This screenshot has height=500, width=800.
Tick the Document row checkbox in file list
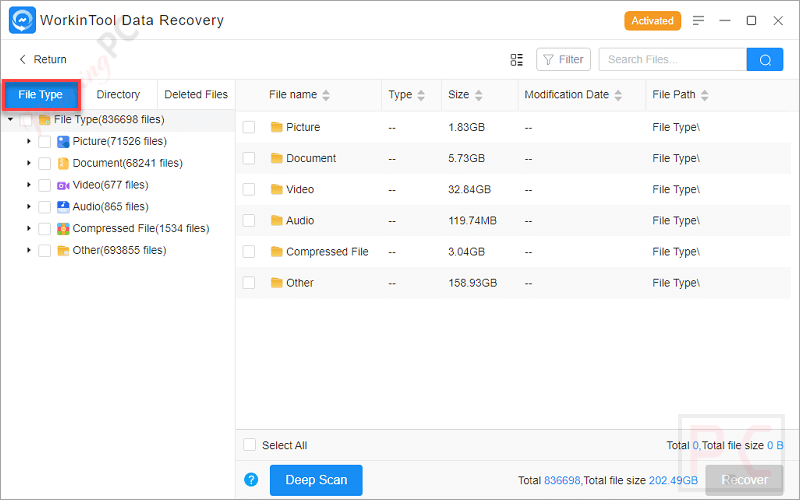click(x=248, y=158)
